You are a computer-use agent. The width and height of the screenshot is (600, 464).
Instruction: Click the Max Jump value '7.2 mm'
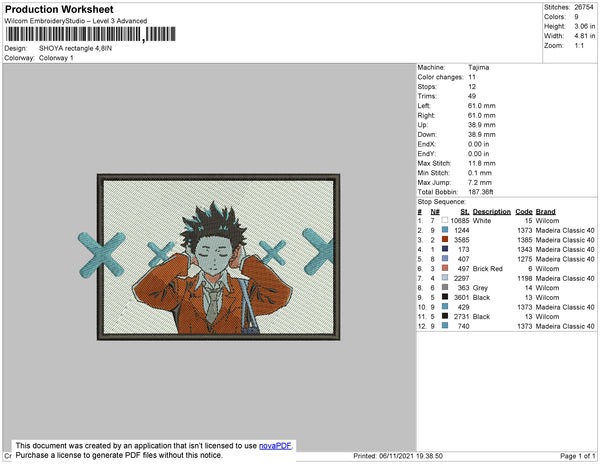[x=480, y=182]
